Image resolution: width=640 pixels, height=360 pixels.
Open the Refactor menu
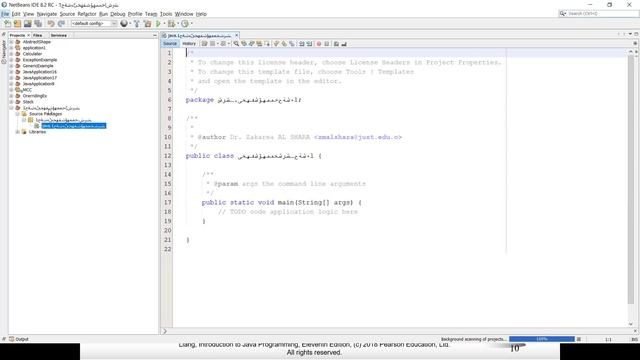coord(87,14)
